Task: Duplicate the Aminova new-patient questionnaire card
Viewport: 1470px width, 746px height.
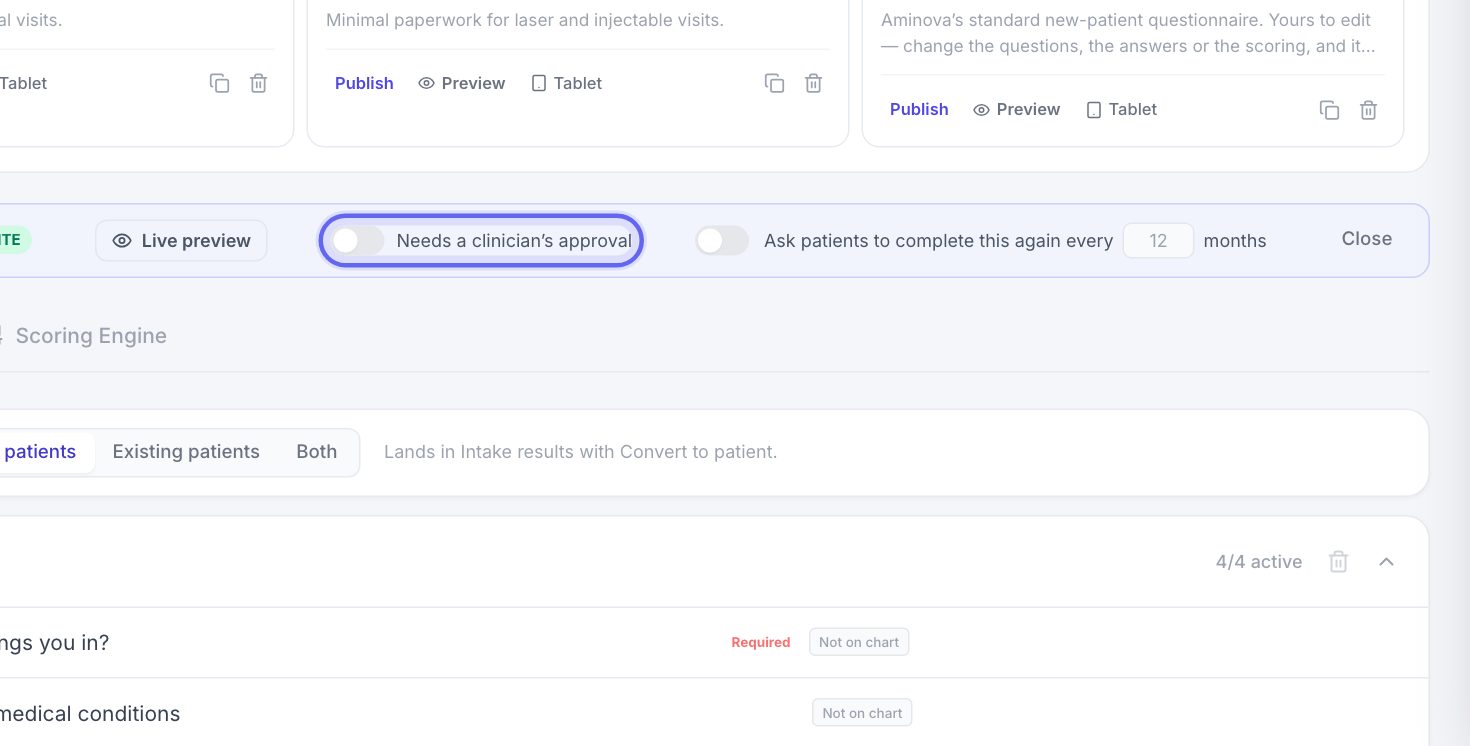Action: pos(1329,110)
